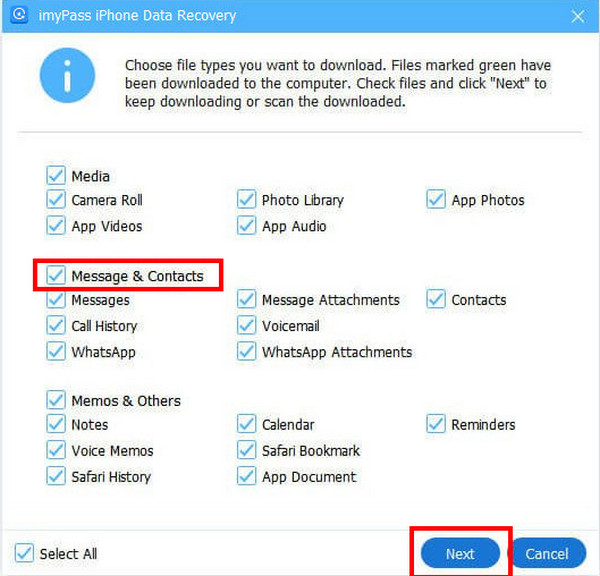
Task: Click the blue info circle icon
Action: coord(67,75)
